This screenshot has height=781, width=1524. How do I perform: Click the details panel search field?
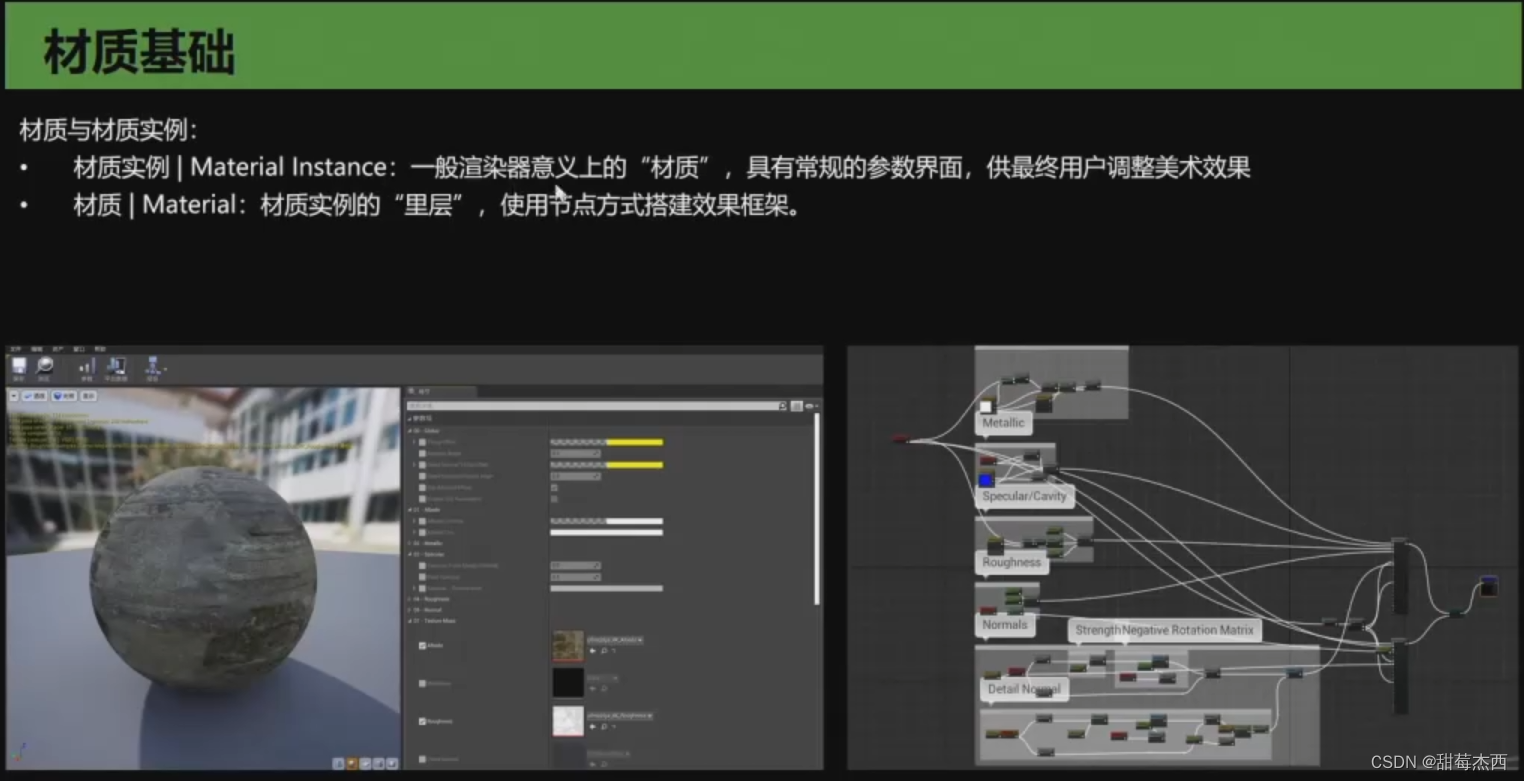pos(592,406)
